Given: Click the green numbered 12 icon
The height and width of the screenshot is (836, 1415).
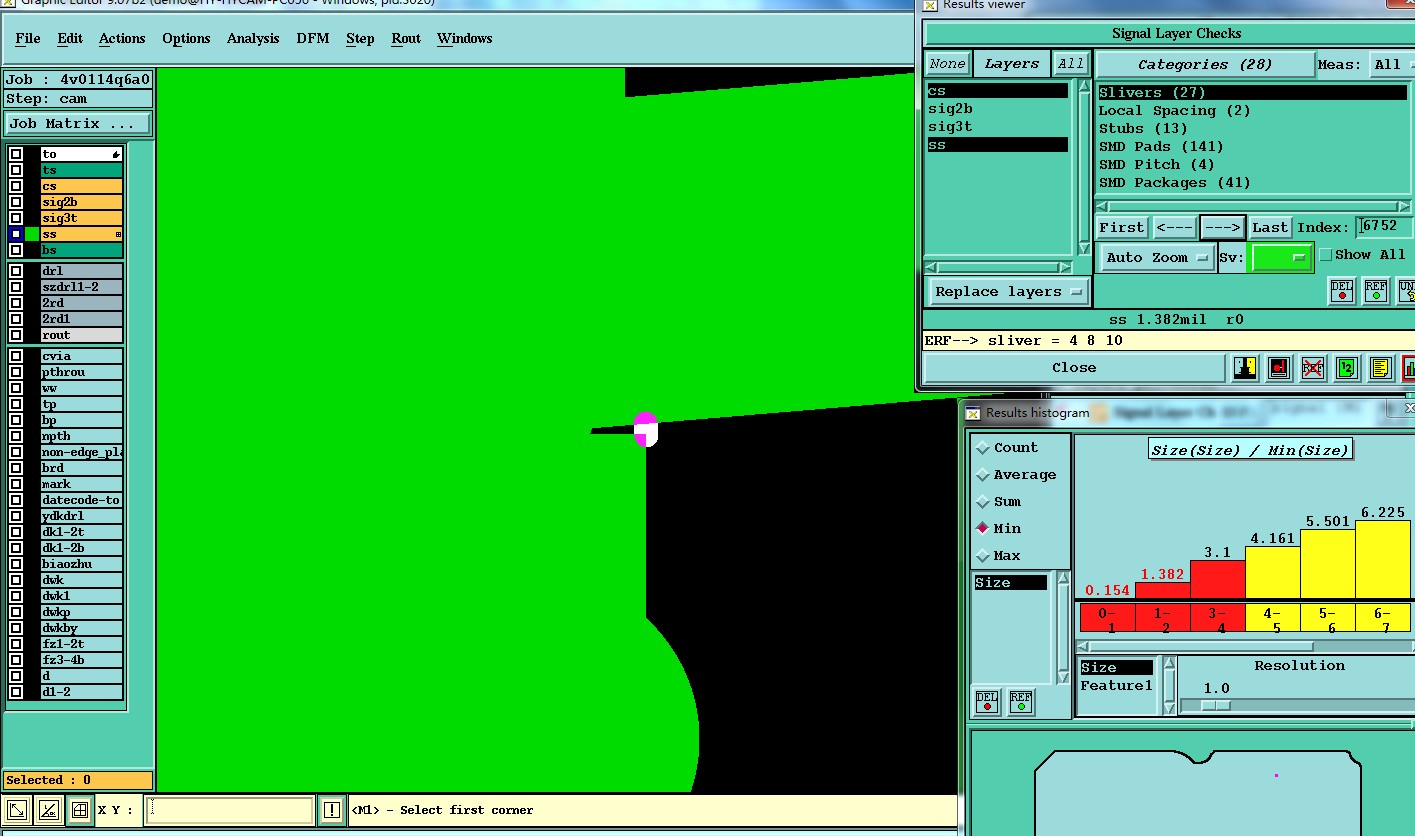Looking at the screenshot, I should (x=1346, y=368).
